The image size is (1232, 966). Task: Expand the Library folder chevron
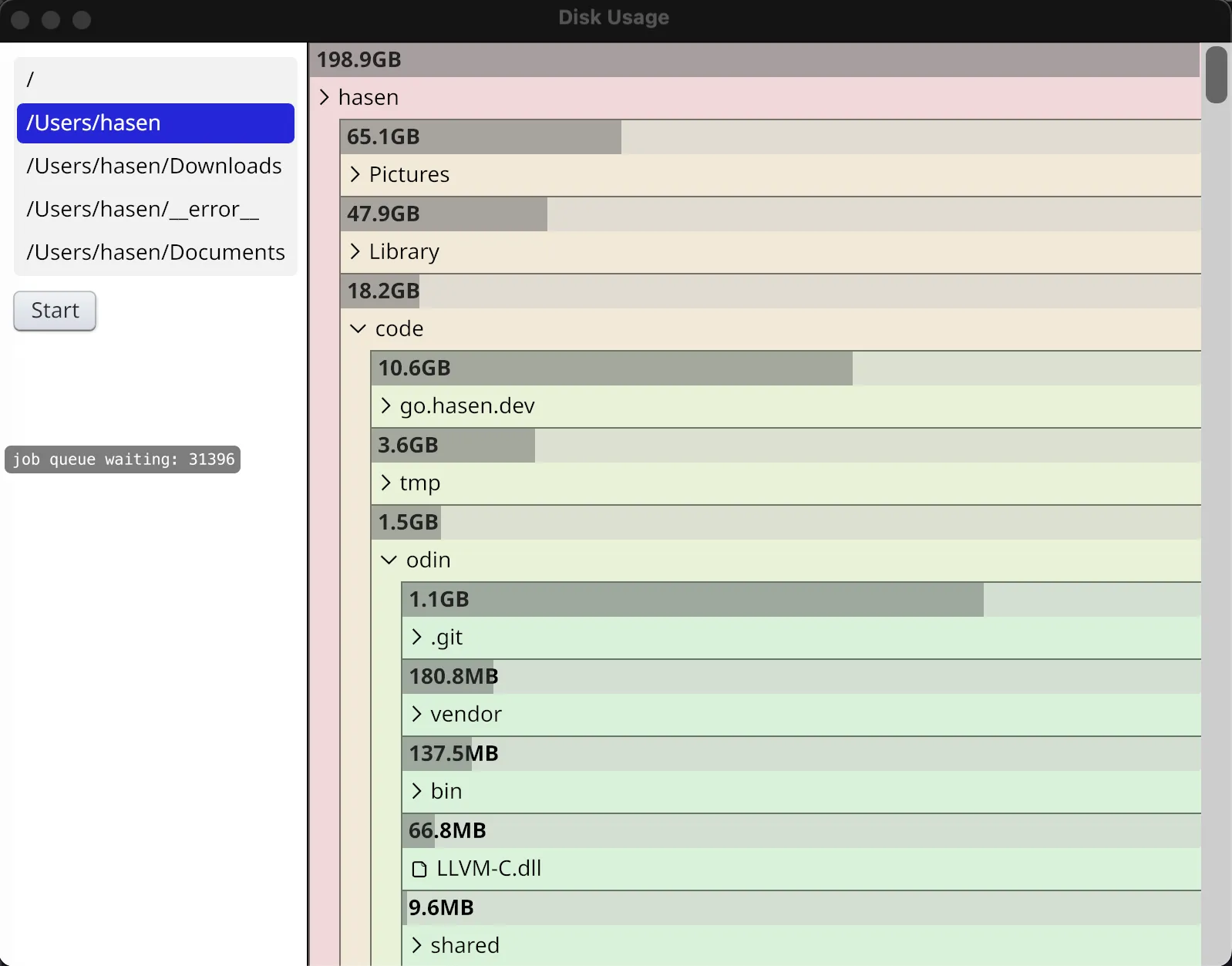[355, 251]
